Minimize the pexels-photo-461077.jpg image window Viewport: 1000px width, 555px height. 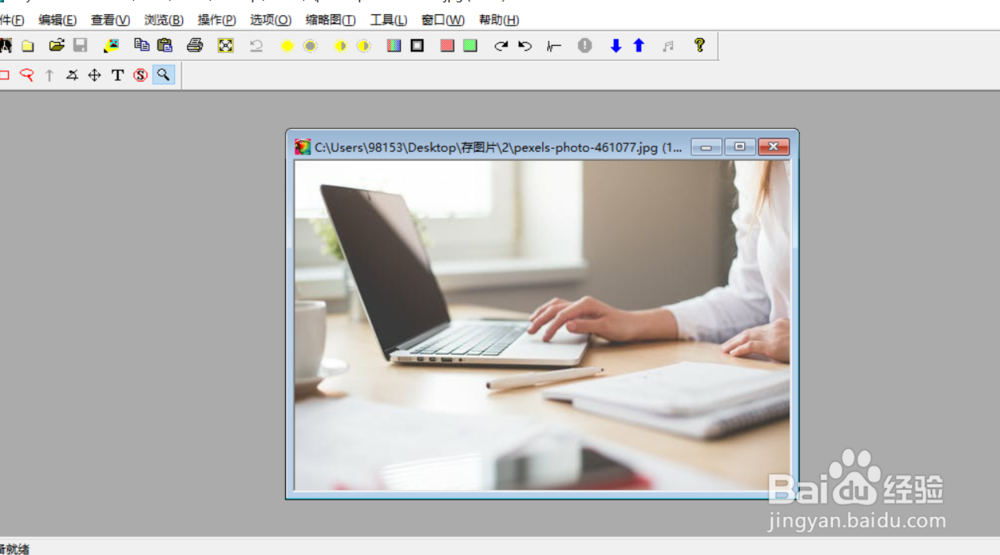coord(706,147)
